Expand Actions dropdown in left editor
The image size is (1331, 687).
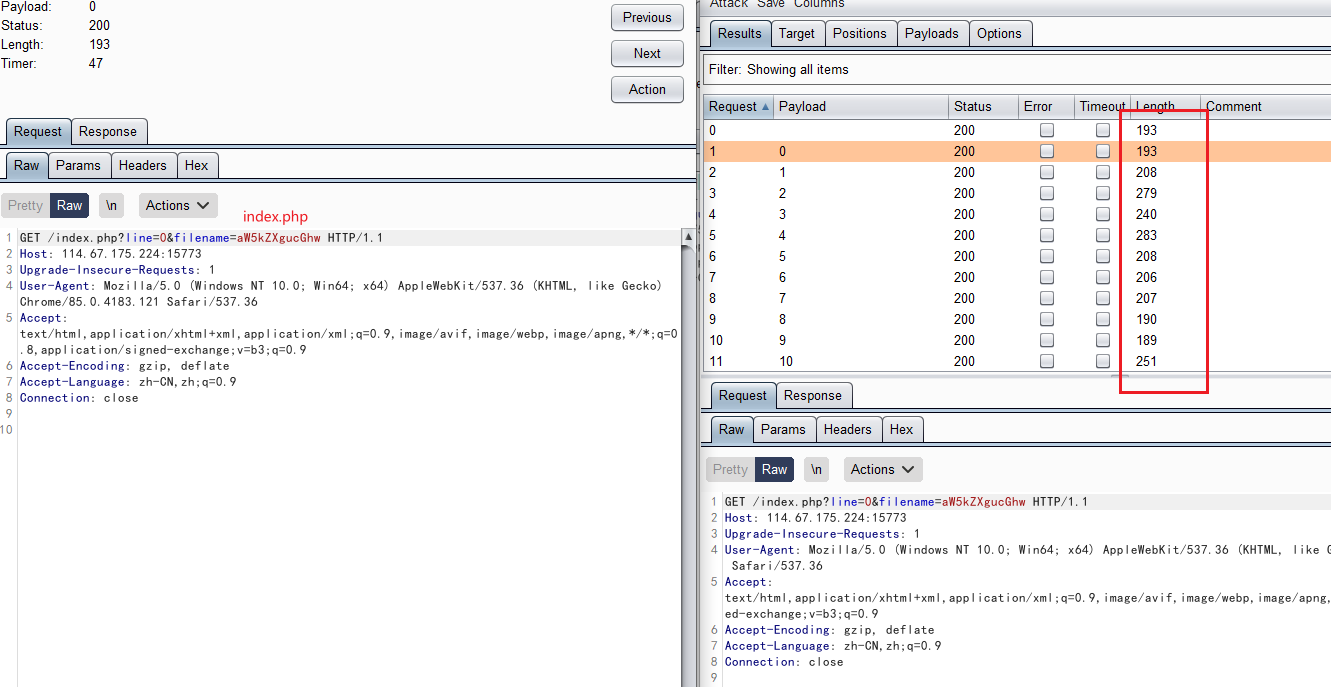(x=177, y=205)
